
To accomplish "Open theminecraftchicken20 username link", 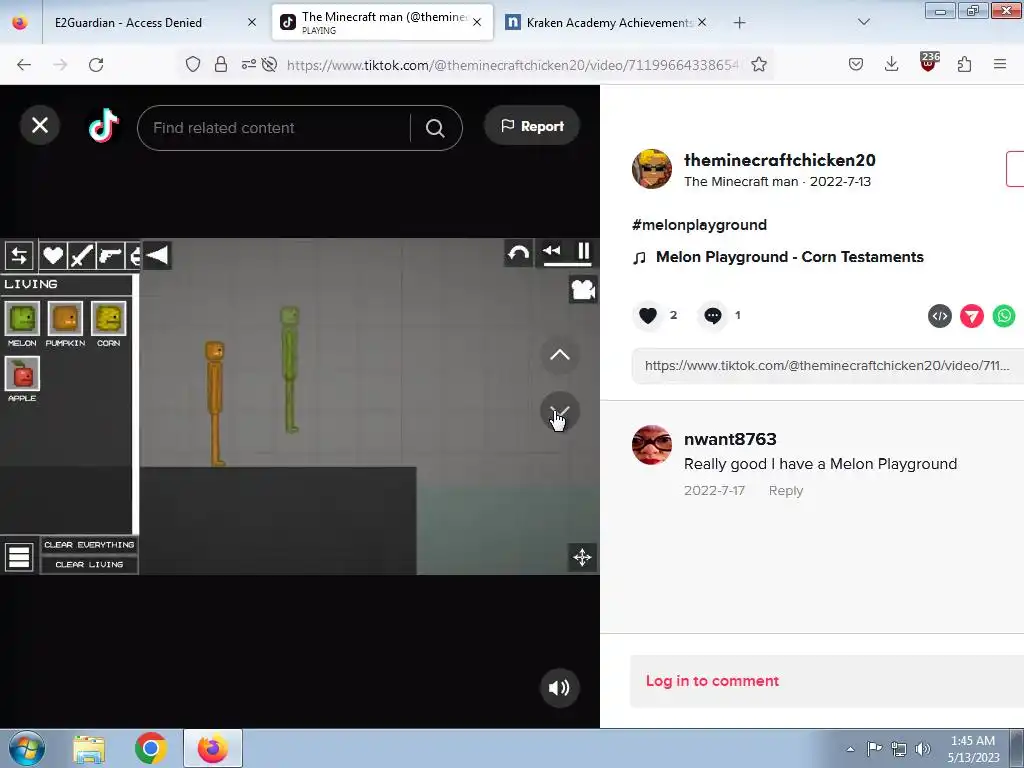I will click(x=780, y=160).
